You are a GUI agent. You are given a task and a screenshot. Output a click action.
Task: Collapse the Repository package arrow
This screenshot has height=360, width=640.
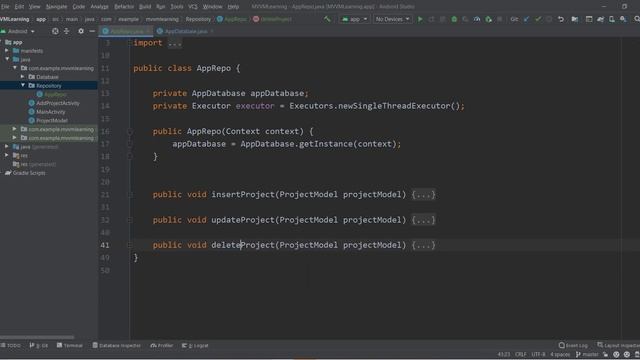click(23, 85)
